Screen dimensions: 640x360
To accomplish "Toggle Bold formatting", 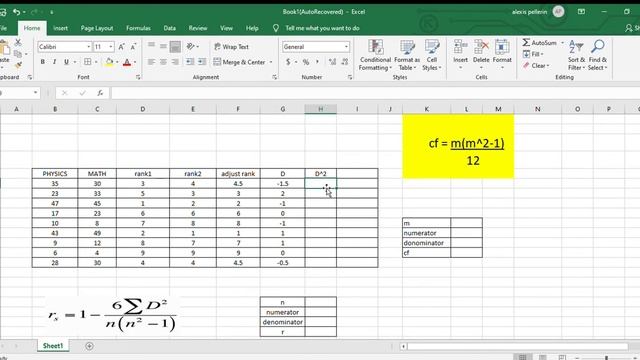I will point(42,62).
